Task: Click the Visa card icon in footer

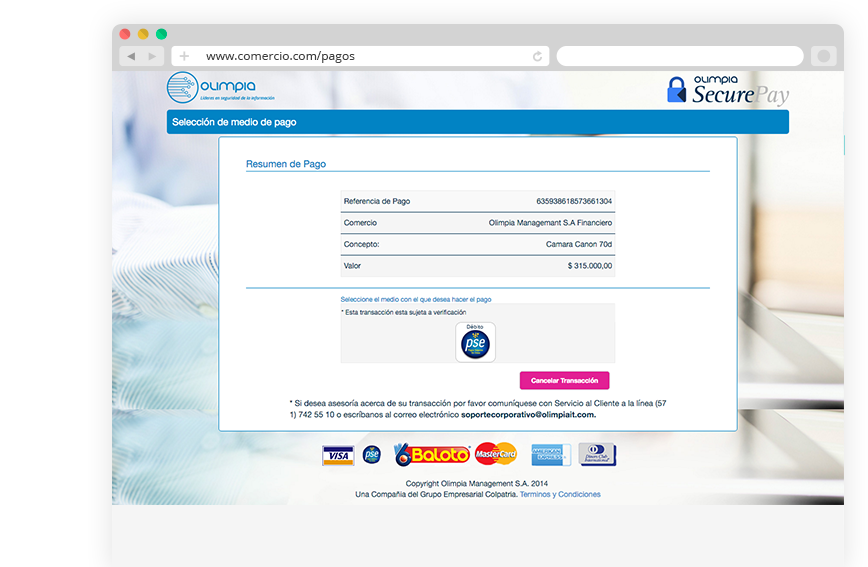Action: click(x=338, y=456)
